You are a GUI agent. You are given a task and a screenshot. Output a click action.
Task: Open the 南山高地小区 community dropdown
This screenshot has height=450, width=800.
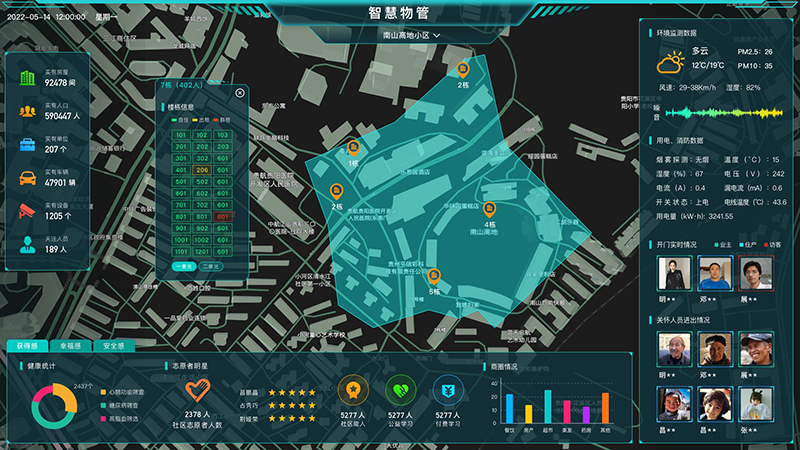tap(411, 35)
